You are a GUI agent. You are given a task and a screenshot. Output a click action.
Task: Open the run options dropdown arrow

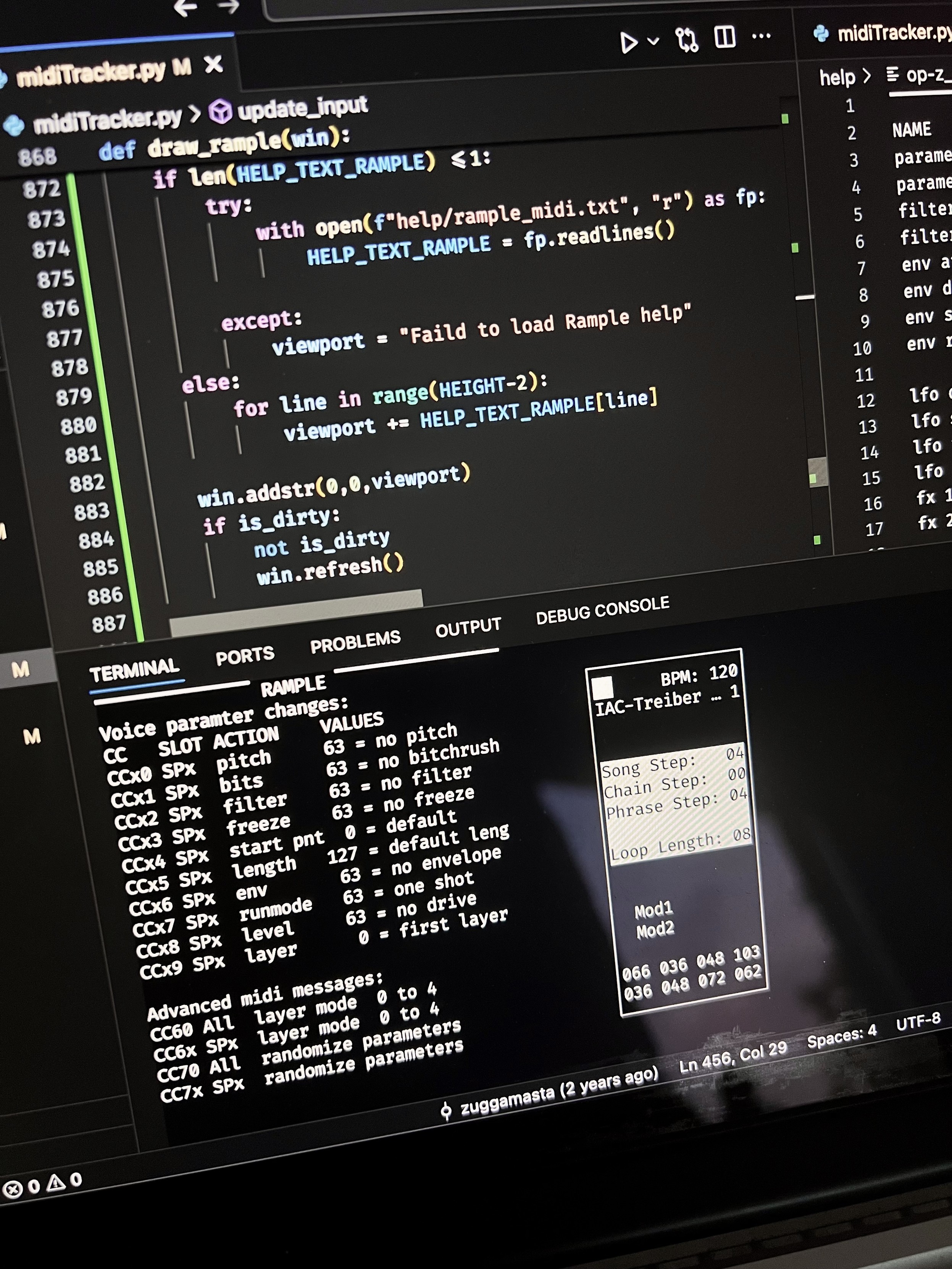pyautogui.click(x=653, y=41)
